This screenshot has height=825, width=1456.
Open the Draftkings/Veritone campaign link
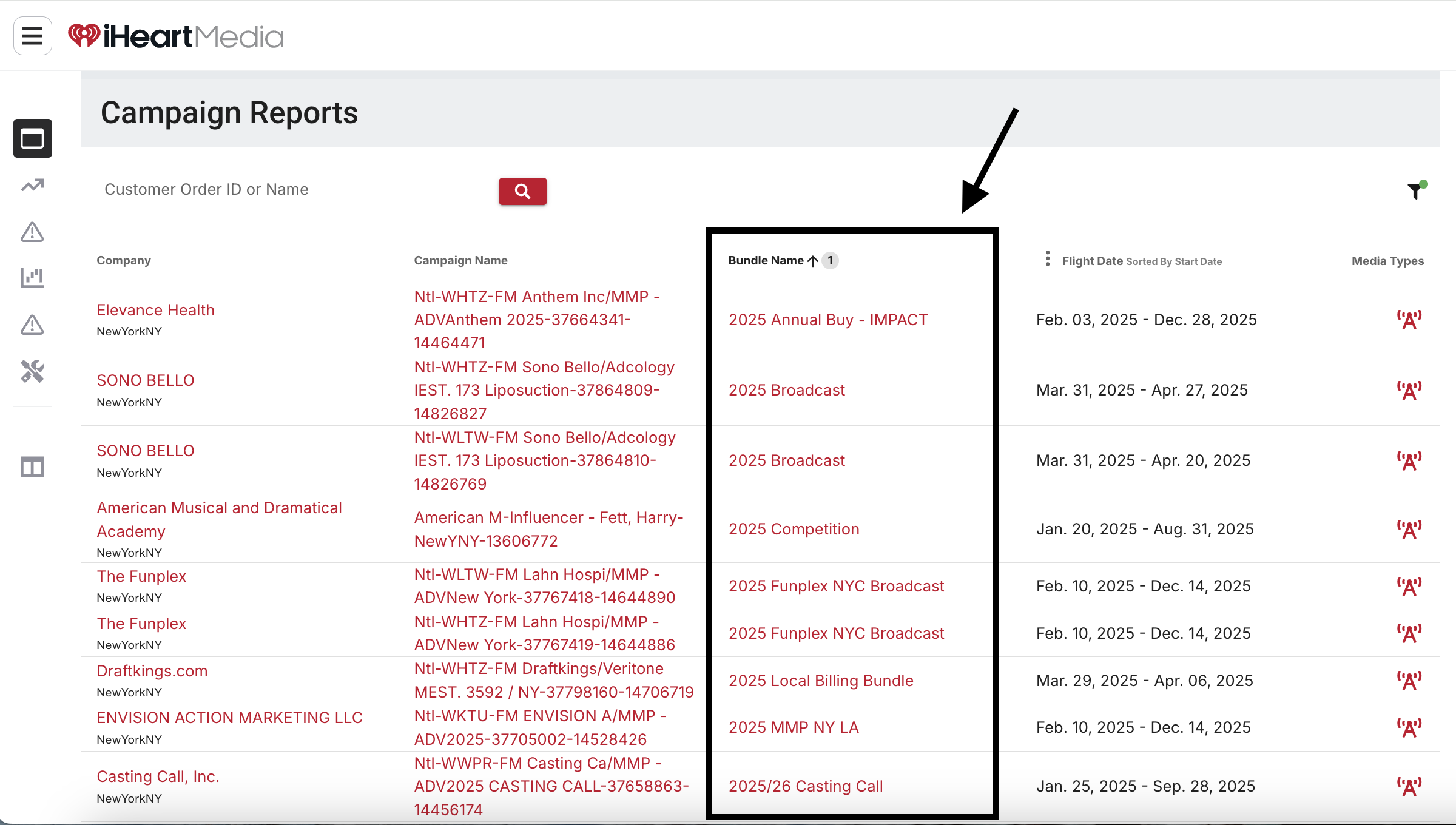[x=554, y=681]
